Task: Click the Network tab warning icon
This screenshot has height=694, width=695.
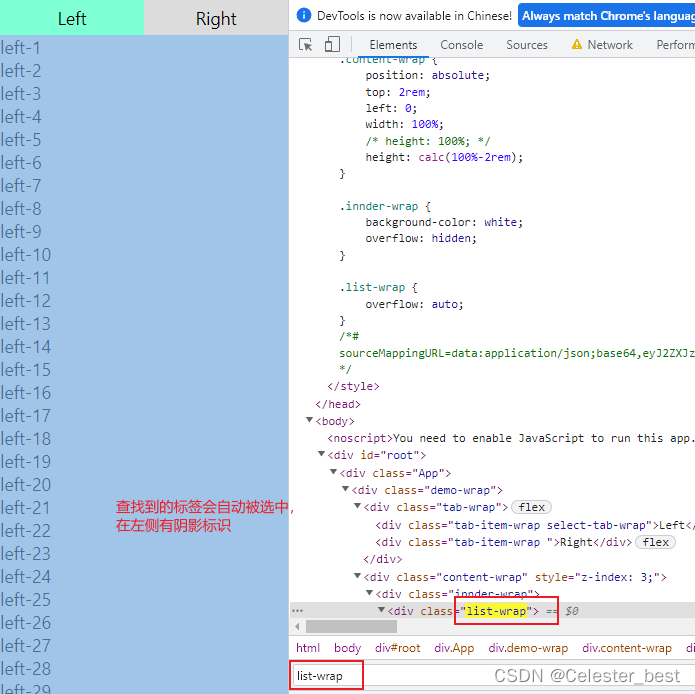Action: (577, 44)
